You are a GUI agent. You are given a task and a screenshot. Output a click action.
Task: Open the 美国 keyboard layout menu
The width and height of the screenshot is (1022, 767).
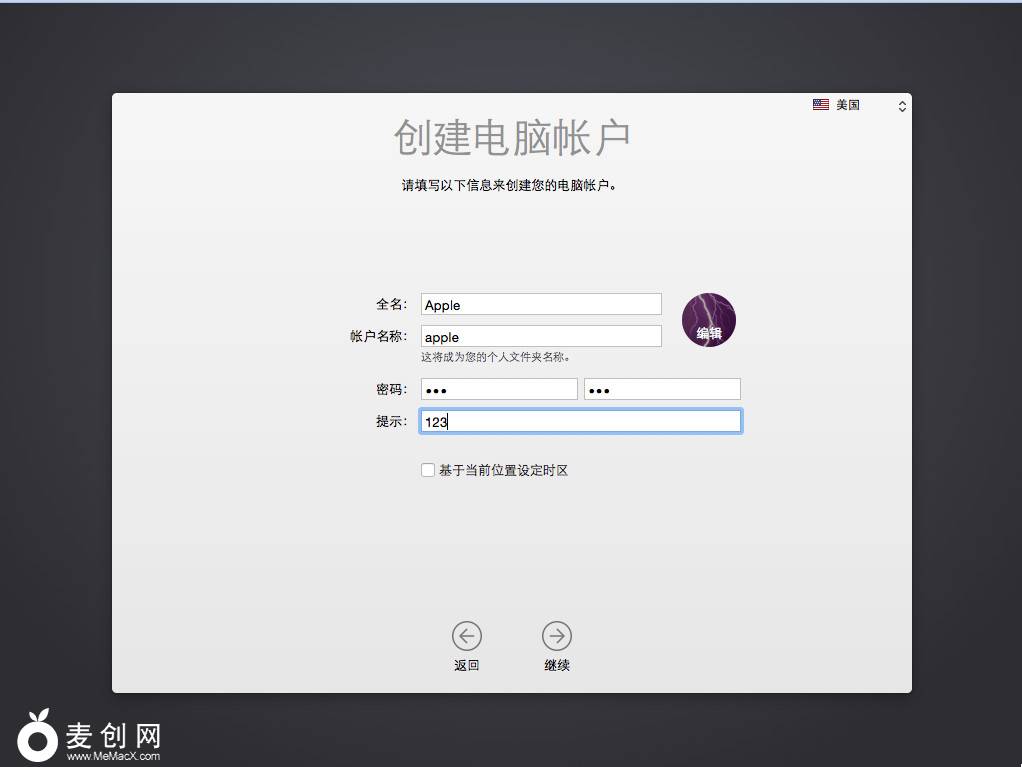848,105
